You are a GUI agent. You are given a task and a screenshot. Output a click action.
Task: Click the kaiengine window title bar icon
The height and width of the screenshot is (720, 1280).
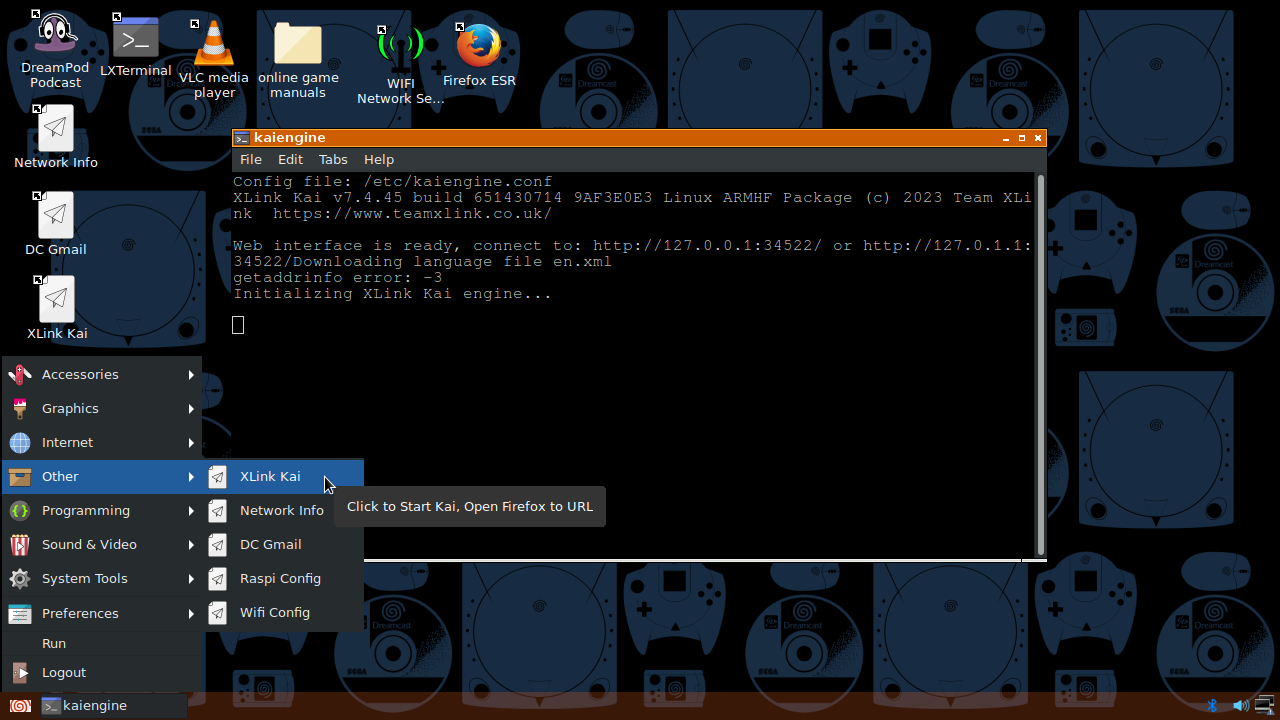point(241,138)
